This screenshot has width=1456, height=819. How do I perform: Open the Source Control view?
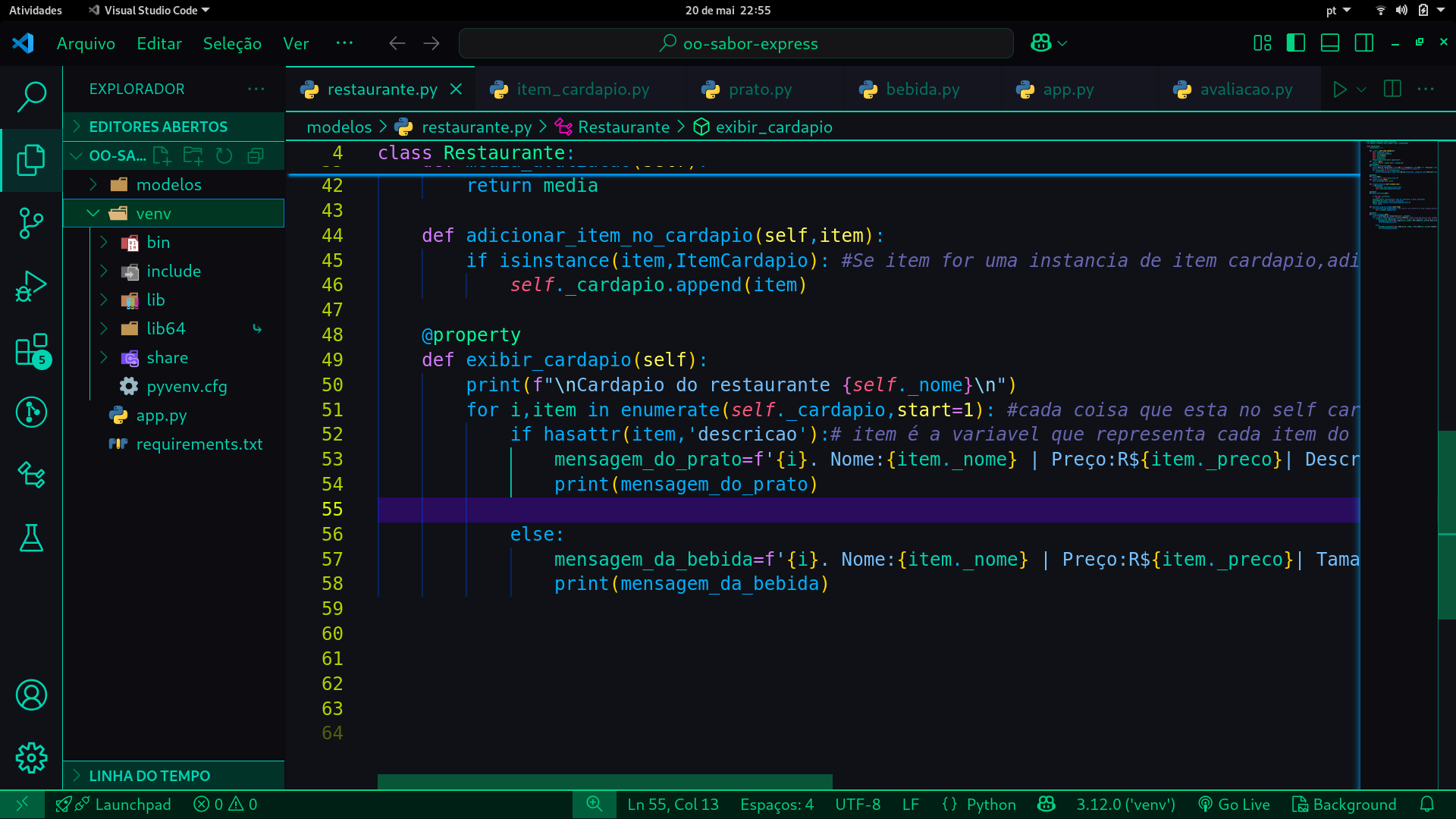[x=31, y=223]
